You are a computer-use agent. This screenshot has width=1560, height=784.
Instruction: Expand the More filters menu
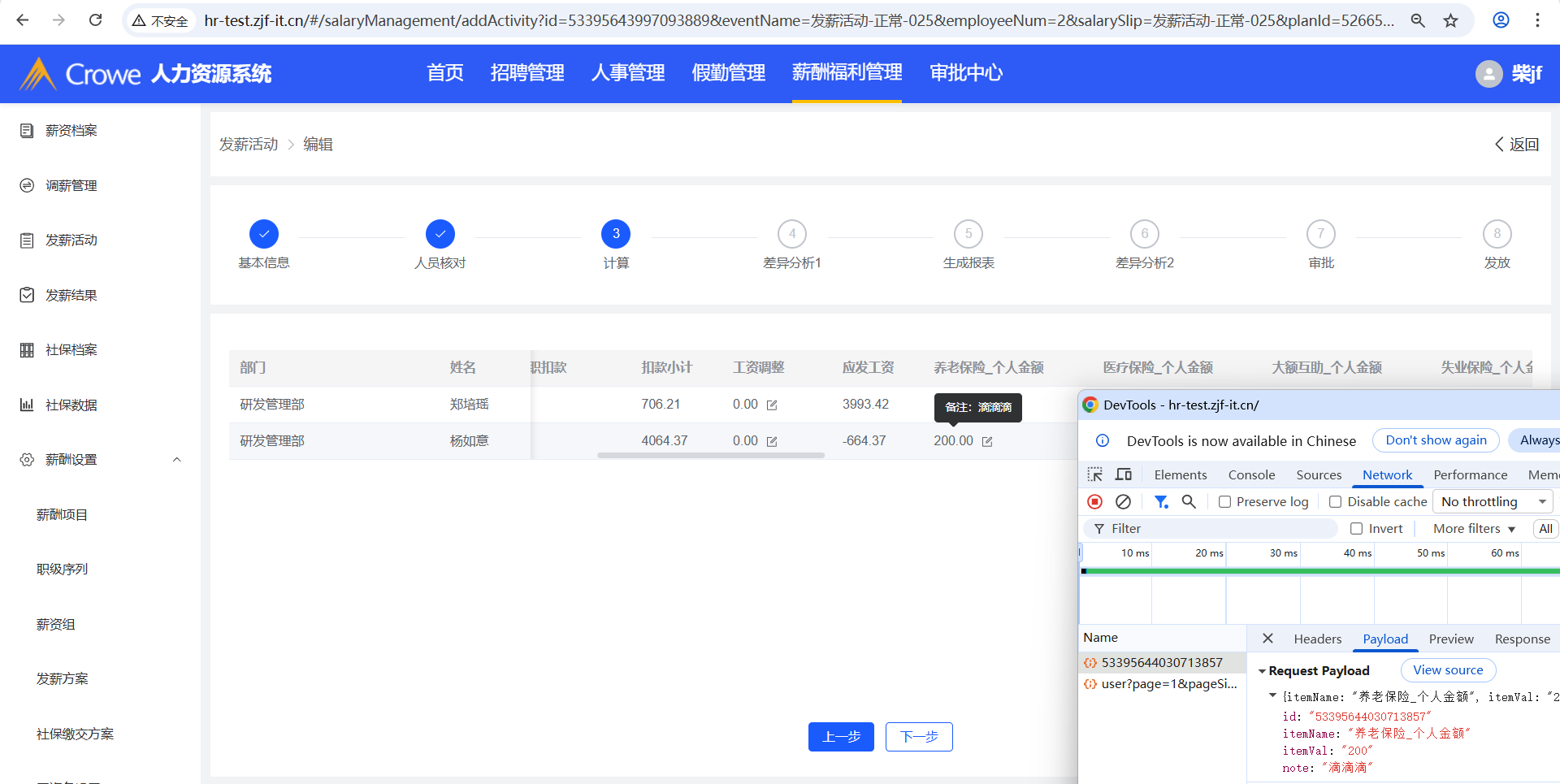[1473, 529]
